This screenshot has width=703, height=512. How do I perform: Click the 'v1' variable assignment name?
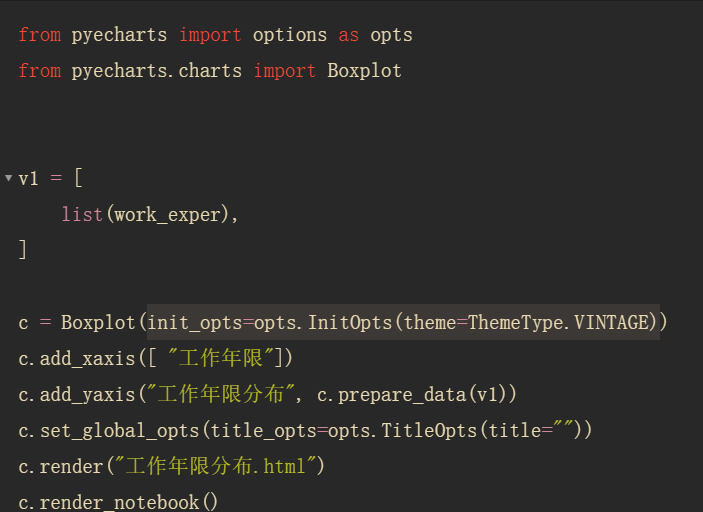pos(29,178)
